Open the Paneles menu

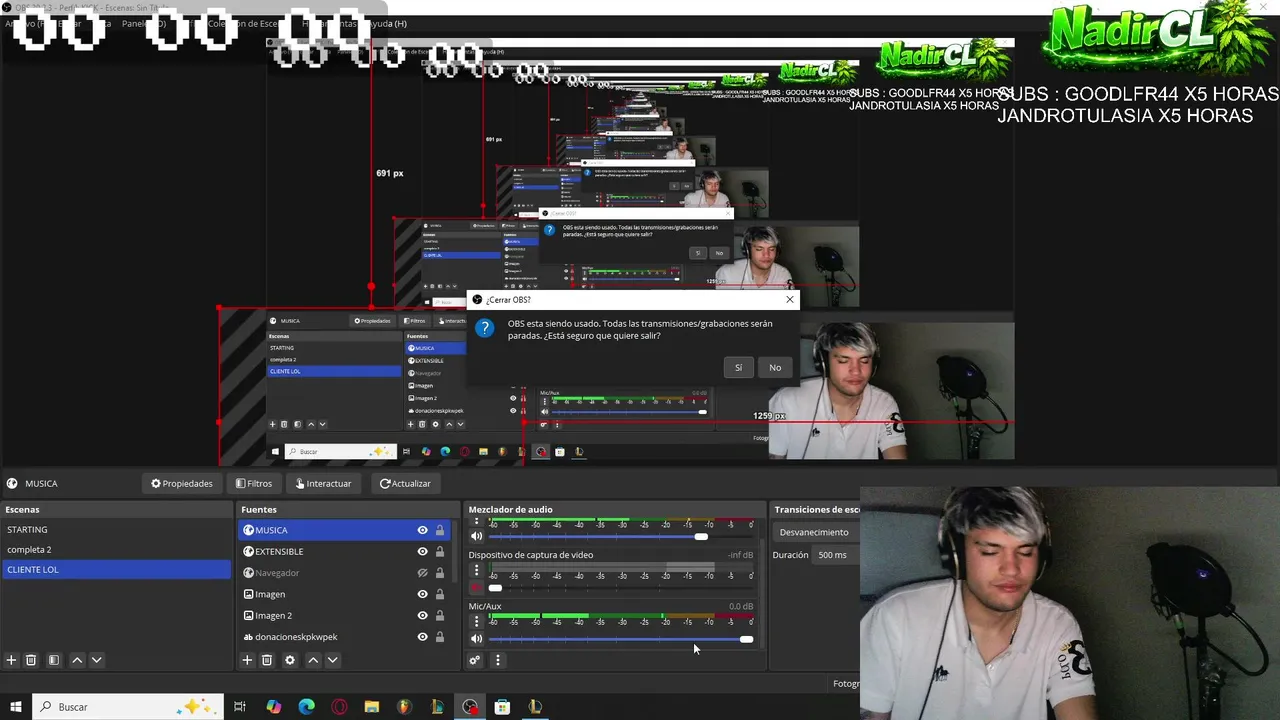pyautogui.click(x=144, y=23)
